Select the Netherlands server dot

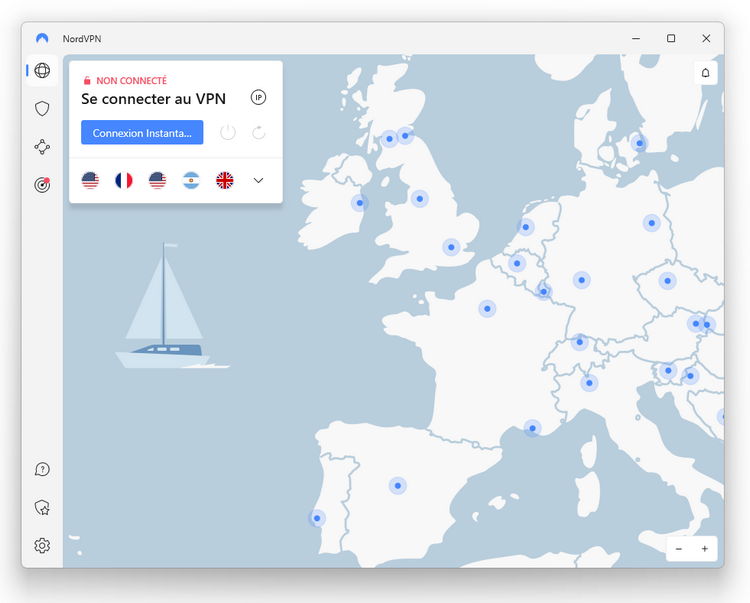click(x=526, y=227)
